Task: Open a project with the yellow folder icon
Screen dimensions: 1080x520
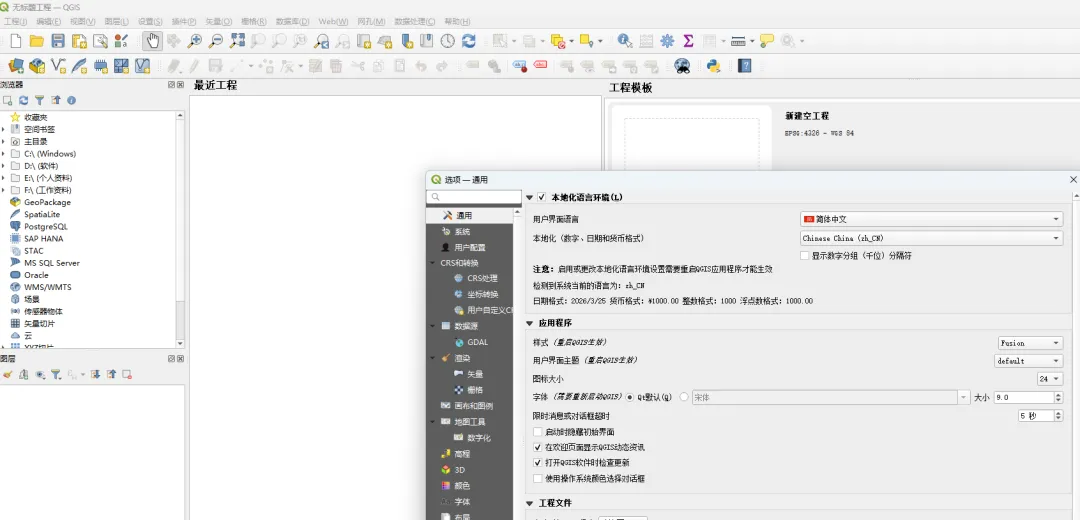Action: click(x=37, y=41)
